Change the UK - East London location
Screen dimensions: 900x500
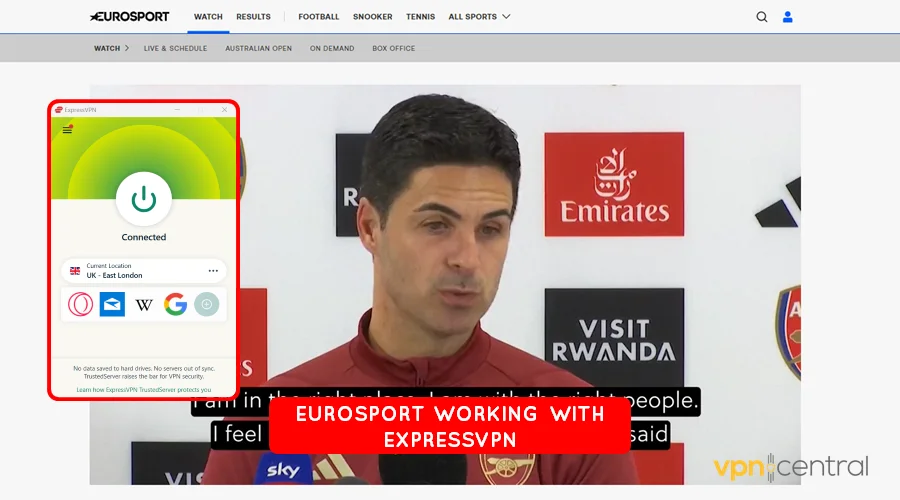(143, 271)
